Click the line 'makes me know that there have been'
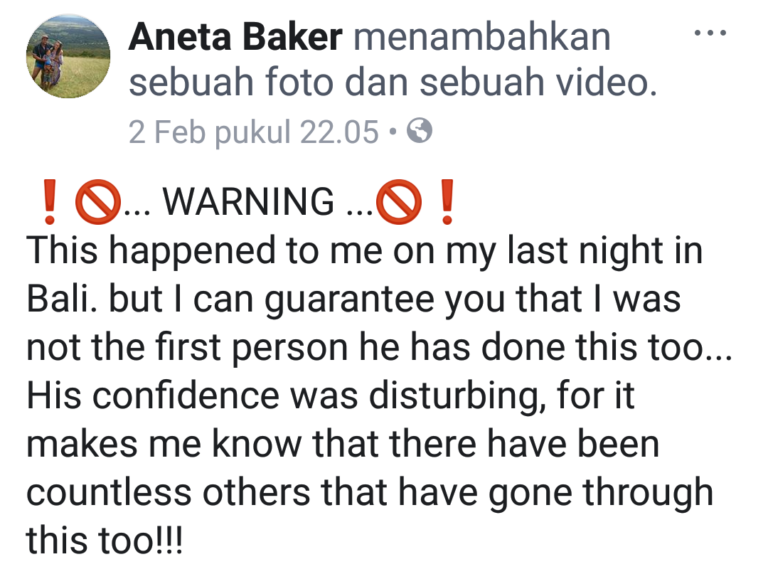Viewport: 768px width, 579px height. point(342,444)
